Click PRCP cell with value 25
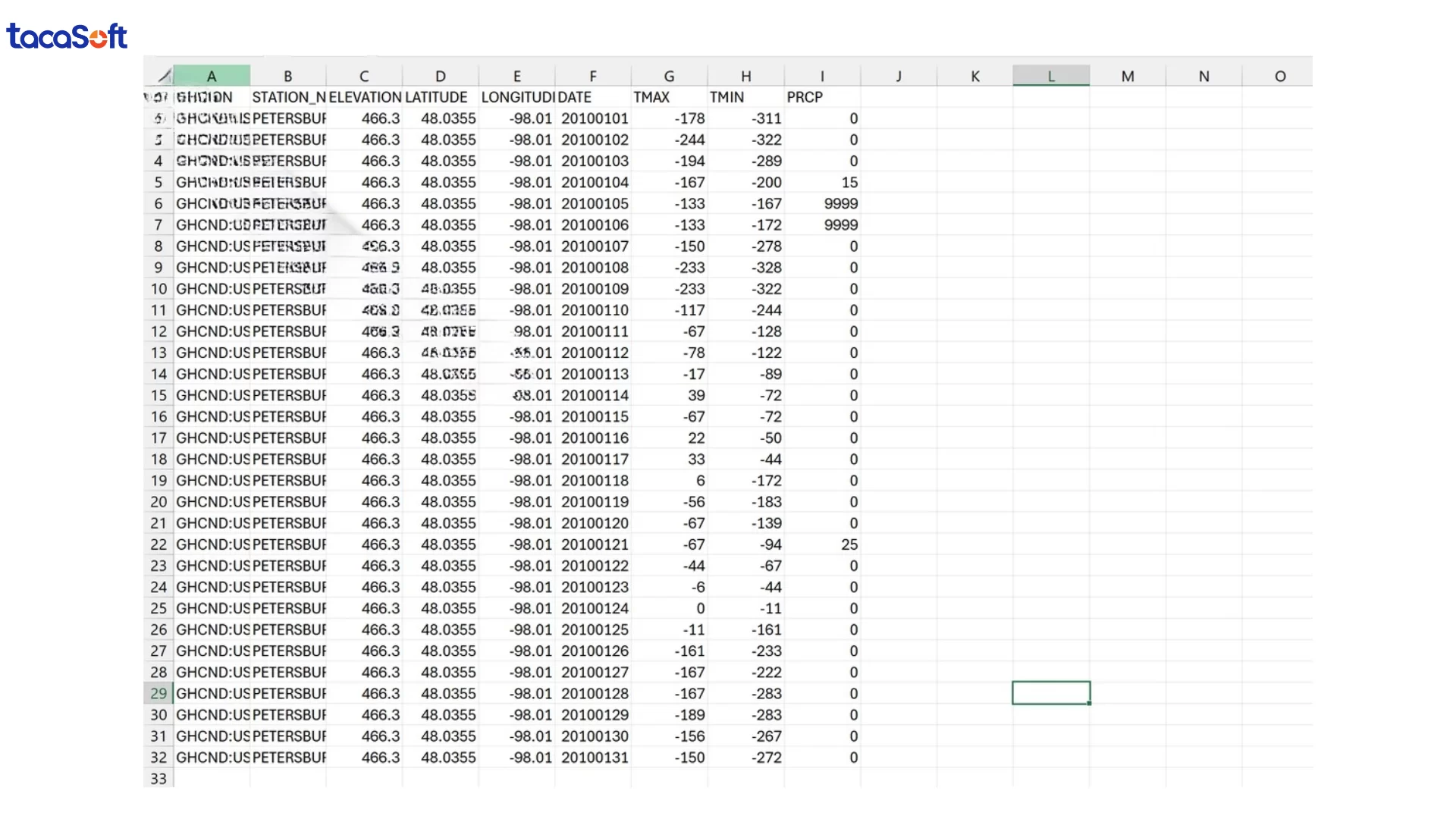The image size is (1456, 819). [x=823, y=544]
